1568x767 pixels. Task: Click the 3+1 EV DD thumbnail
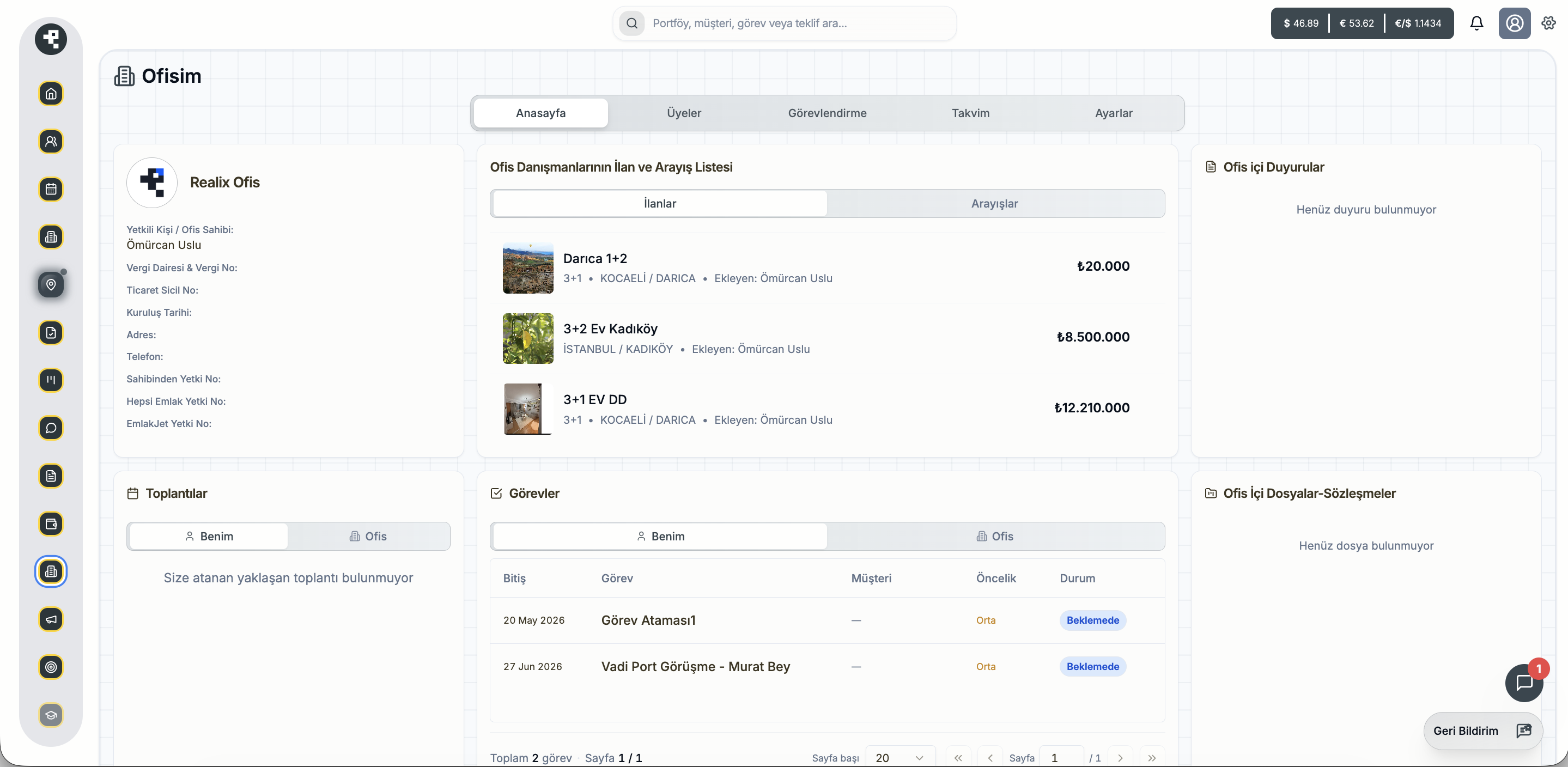pos(528,410)
